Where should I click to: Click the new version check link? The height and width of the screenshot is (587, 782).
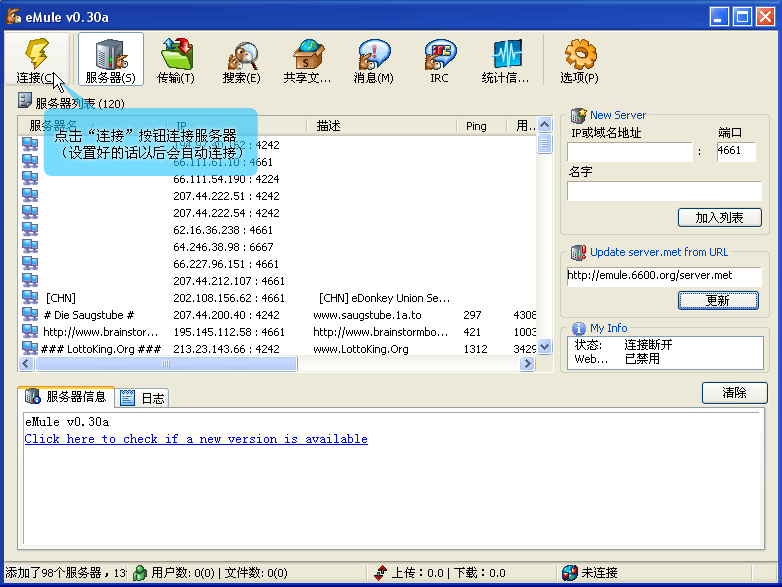[196, 439]
